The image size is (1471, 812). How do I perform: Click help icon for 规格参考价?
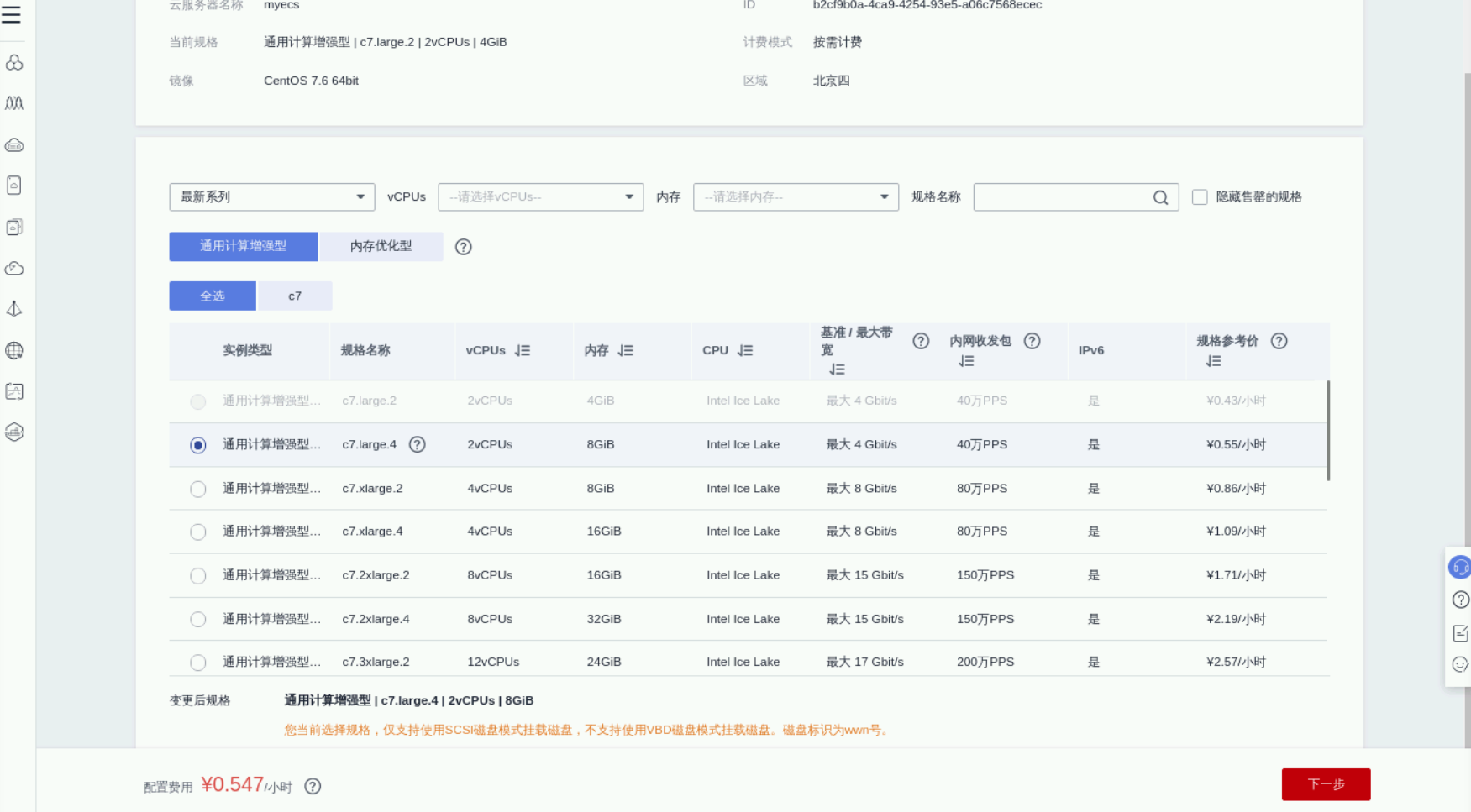(1279, 341)
